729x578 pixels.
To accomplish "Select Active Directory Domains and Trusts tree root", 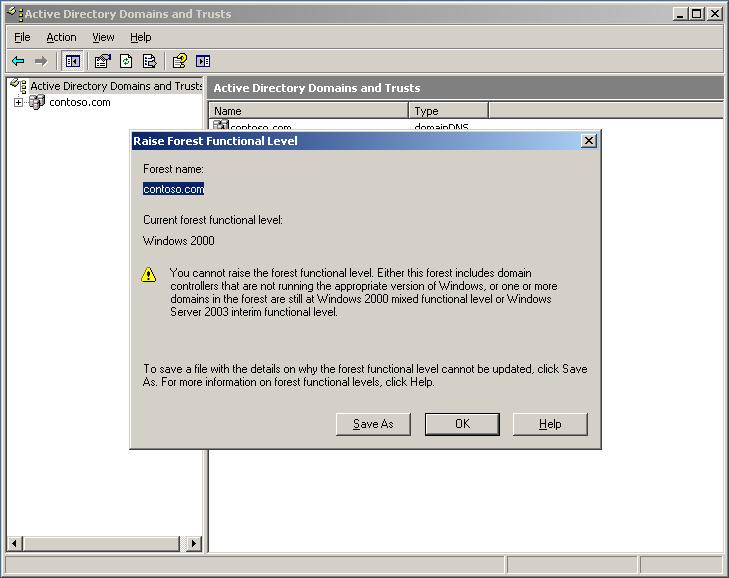I will coord(116,86).
